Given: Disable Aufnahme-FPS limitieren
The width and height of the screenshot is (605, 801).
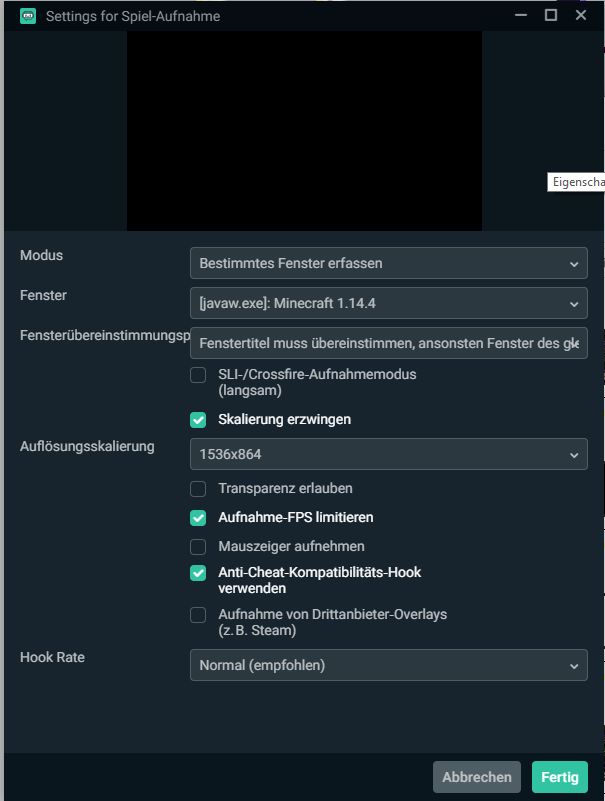Looking at the screenshot, I should tap(198, 518).
